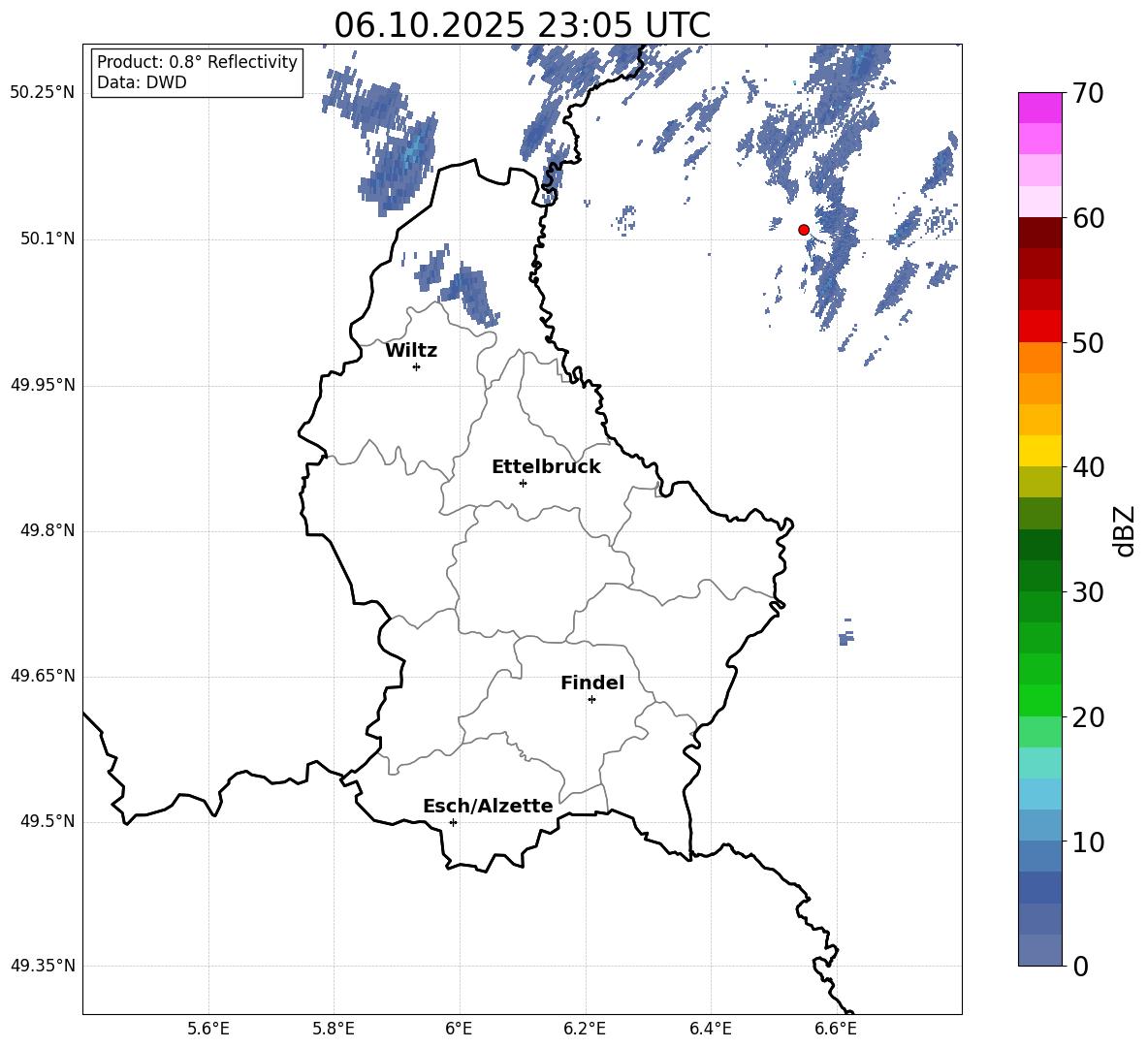Click the 'dBZ' colorbar label

1125,530
